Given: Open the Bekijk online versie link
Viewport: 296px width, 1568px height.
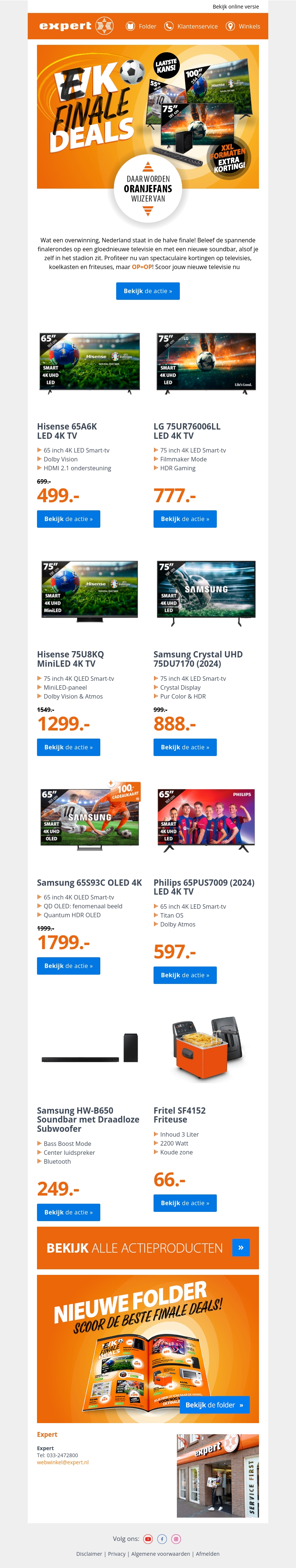Looking at the screenshot, I should click(x=235, y=7).
